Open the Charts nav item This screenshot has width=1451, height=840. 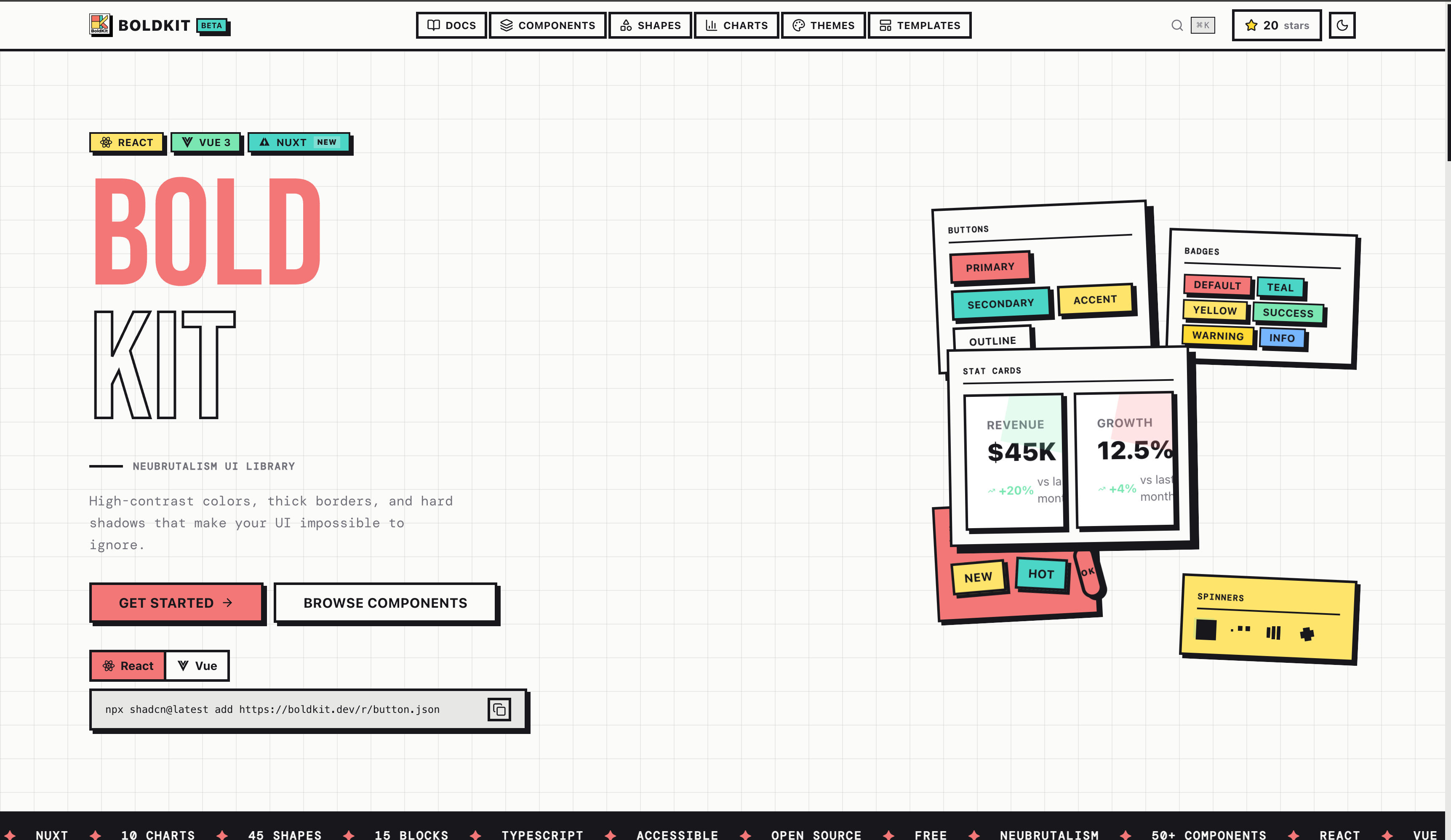click(736, 25)
